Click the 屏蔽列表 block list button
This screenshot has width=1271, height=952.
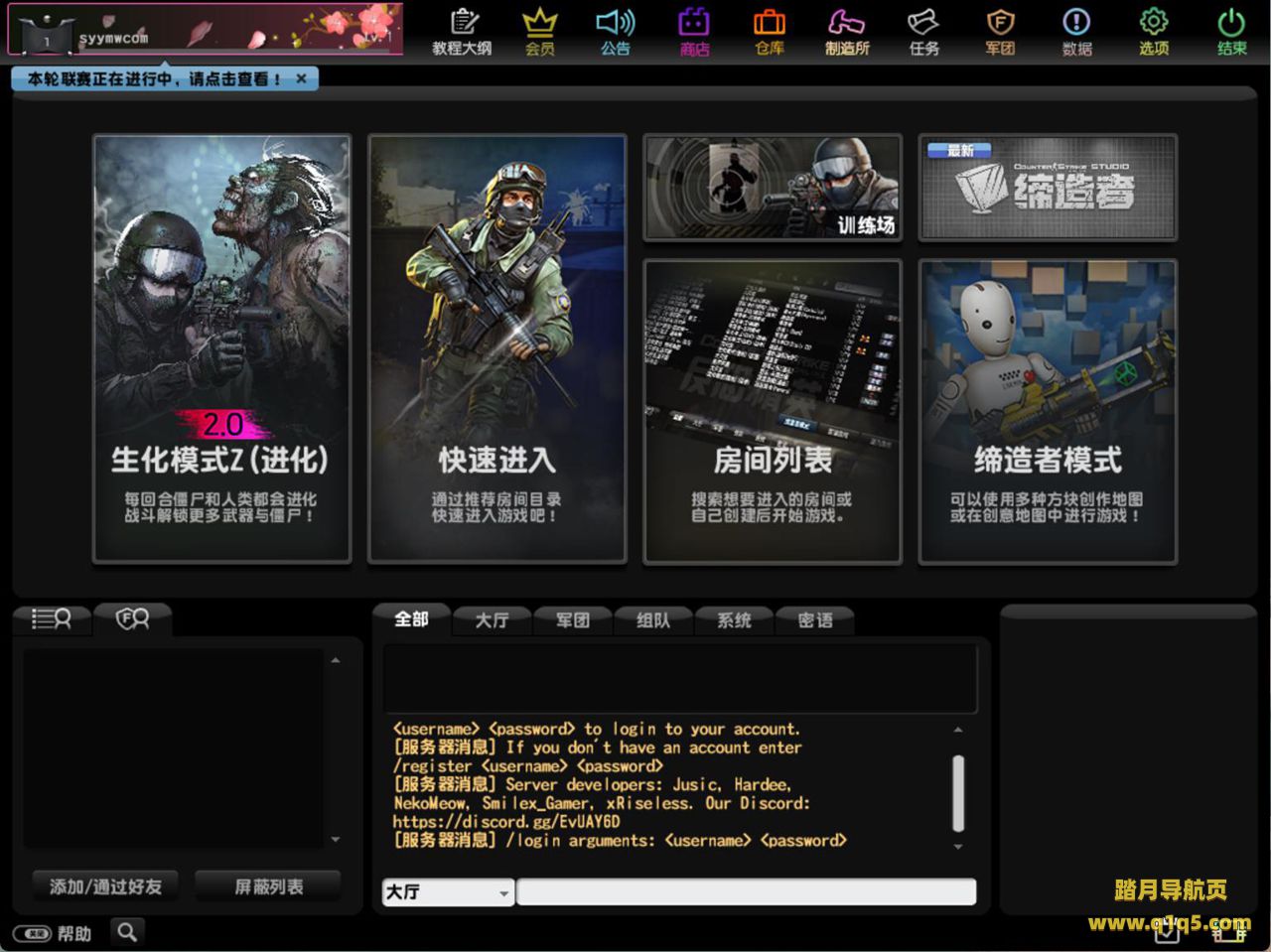coord(268,885)
